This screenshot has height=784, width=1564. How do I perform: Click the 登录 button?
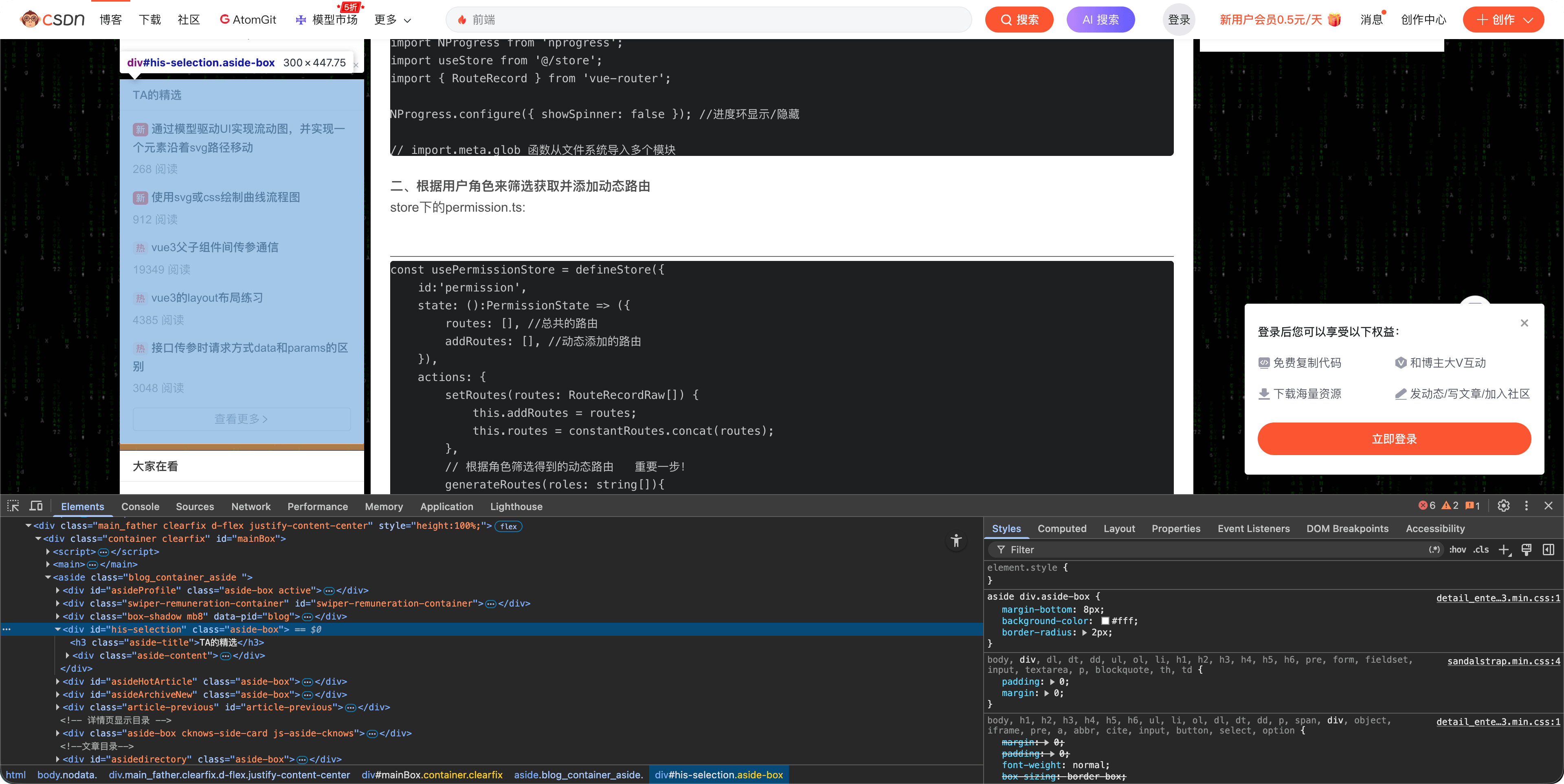[x=1179, y=20]
